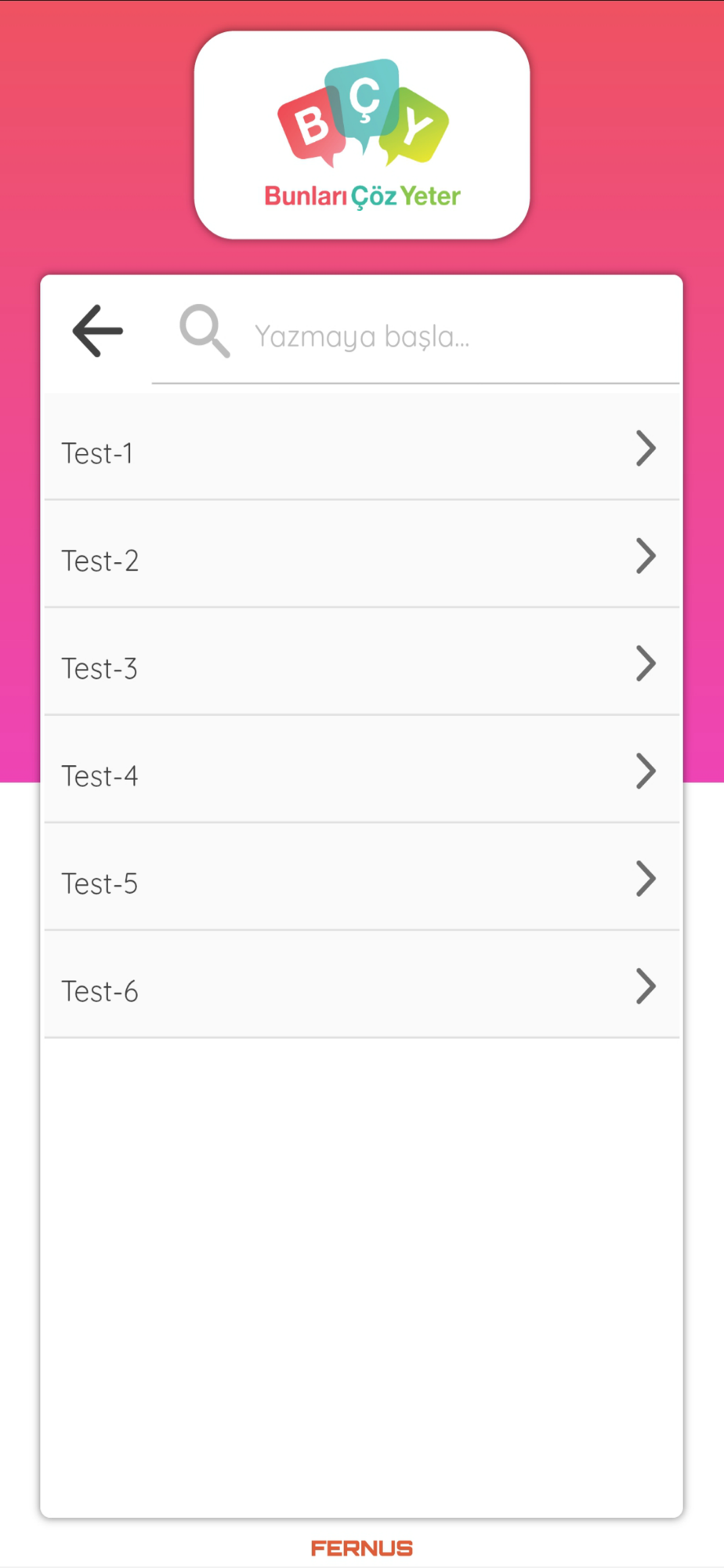
Task: Tap the chevron beside Test-5
Action: click(646, 879)
